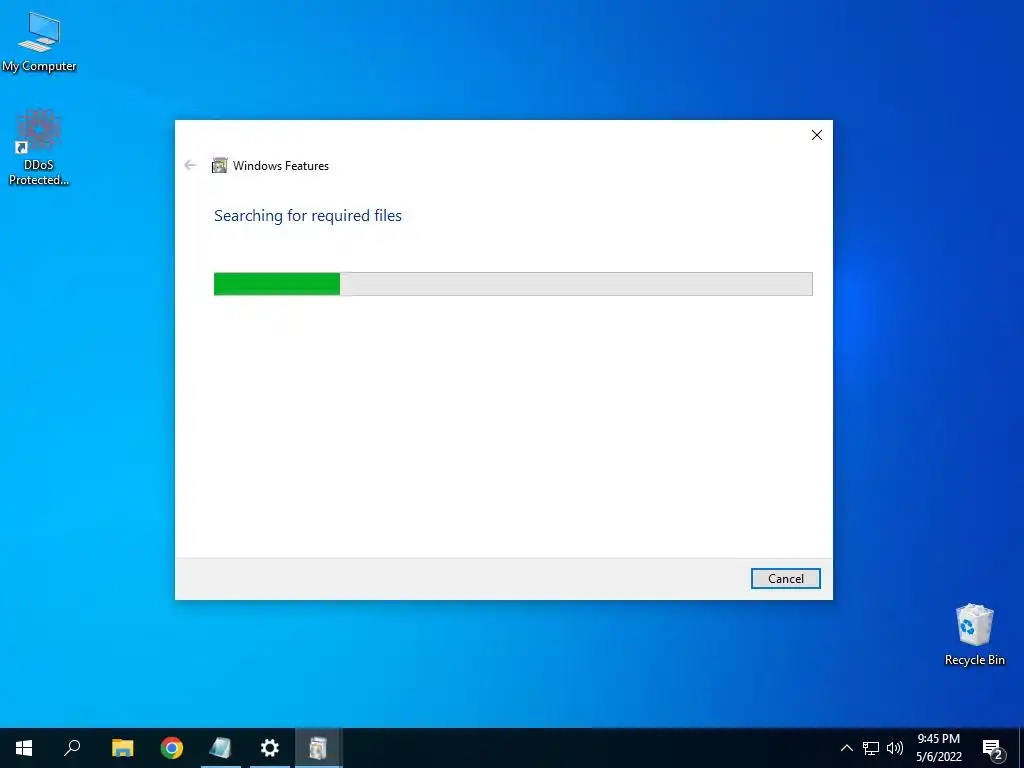The image size is (1024, 768).
Task: Show hidden system tray icons
Action: [x=846, y=748]
